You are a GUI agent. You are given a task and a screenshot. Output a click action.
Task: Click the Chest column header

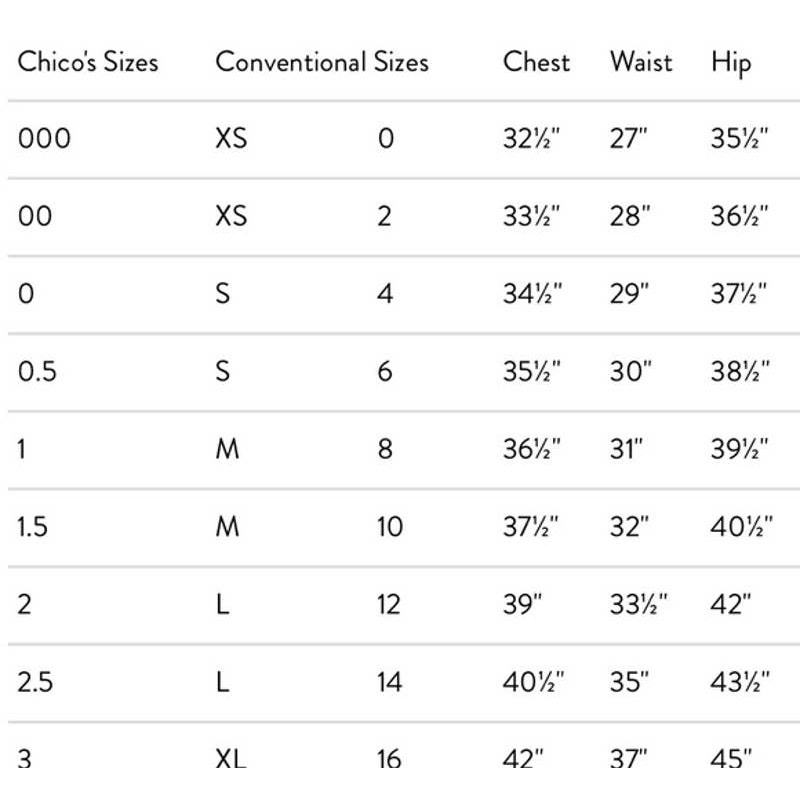click(536, 62)
